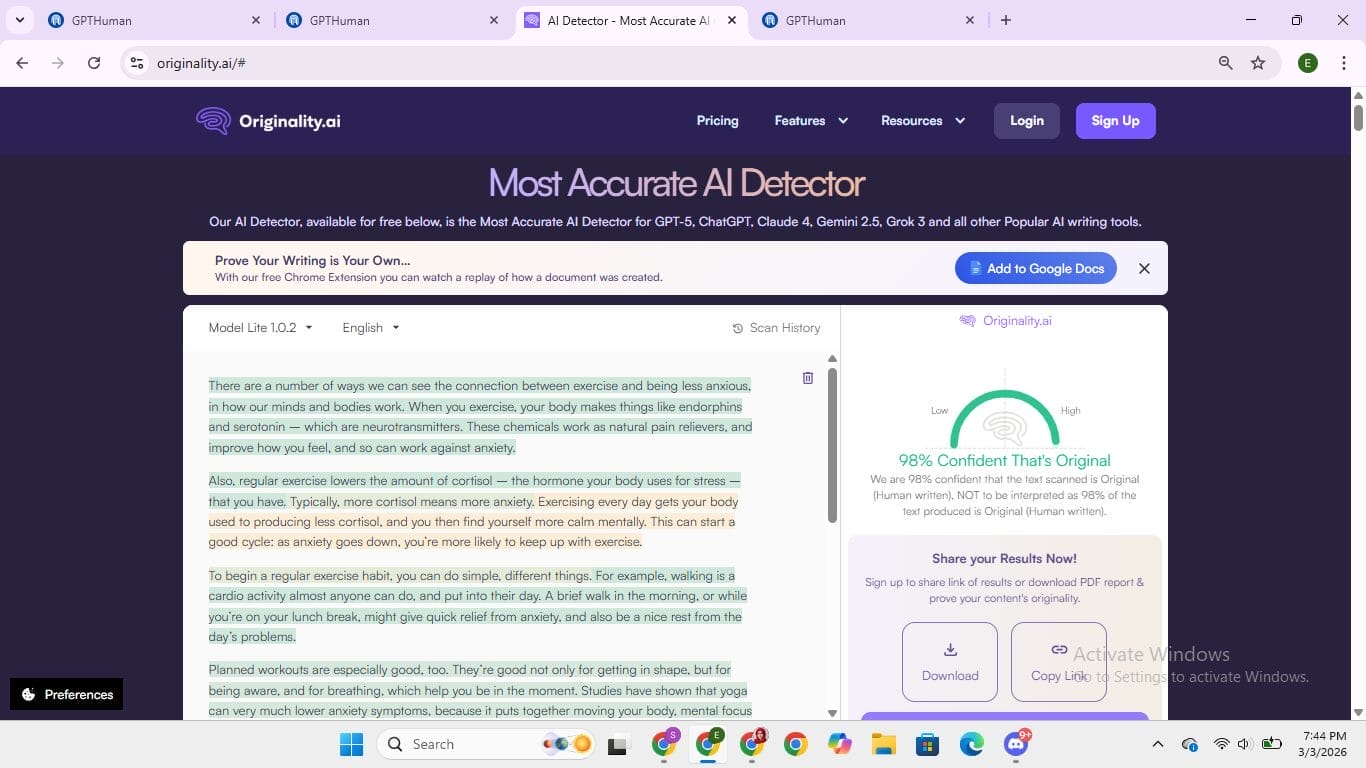Close the AI Detector tab
Image resolution: width=1366 pixels, height=768 pixels.
(x=732, y=20)
